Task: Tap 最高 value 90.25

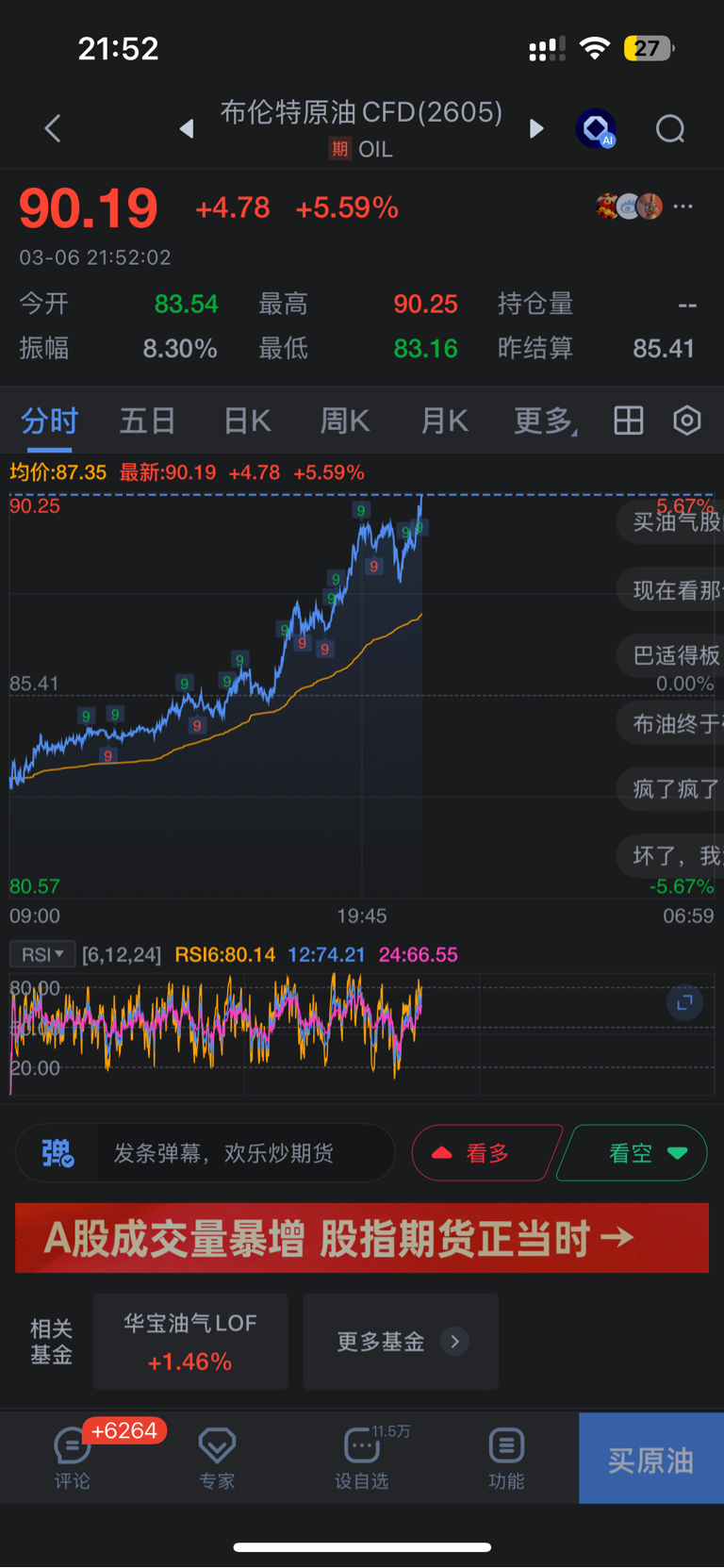Action: click(x=425, y=304)
